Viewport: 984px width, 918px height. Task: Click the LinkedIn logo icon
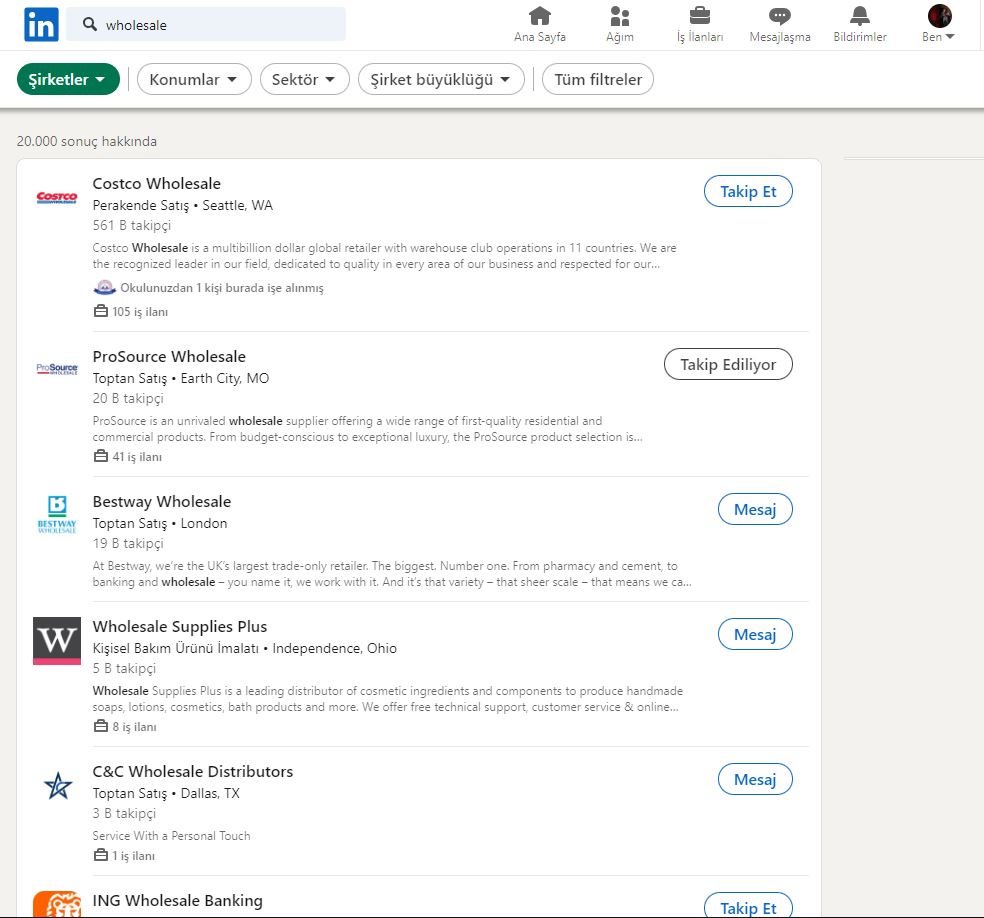click(41, 24)
